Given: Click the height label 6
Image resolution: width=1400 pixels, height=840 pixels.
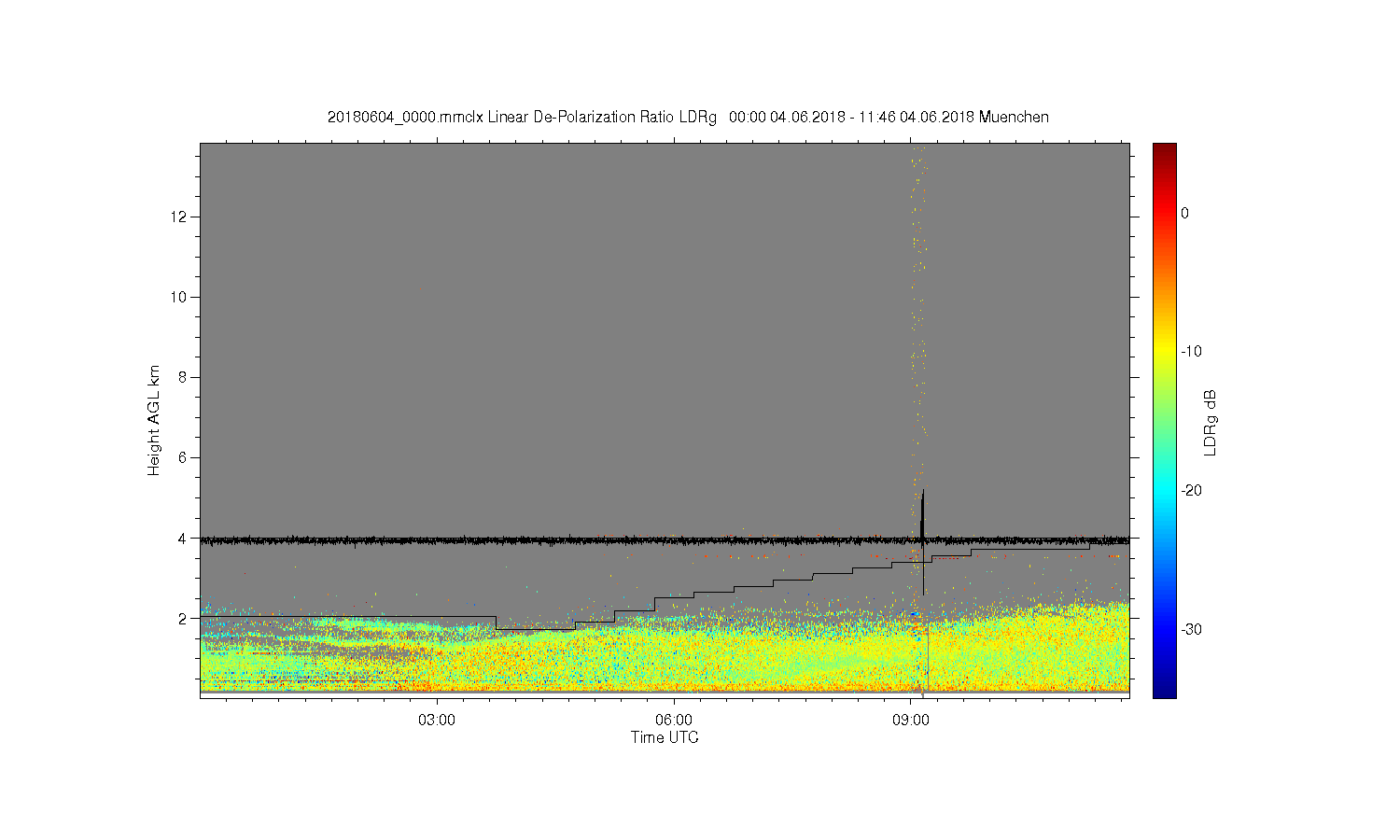Looking at the screenshot, I should (x=183, y=457).
